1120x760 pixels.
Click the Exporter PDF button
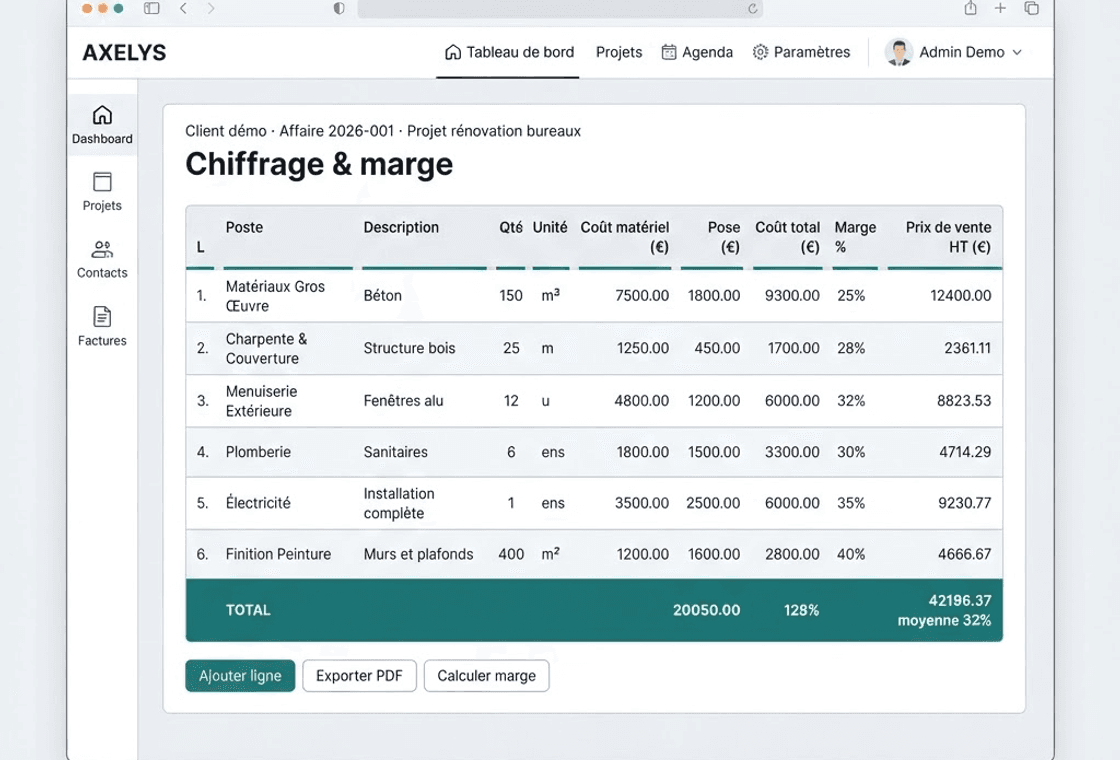(359, 676)
